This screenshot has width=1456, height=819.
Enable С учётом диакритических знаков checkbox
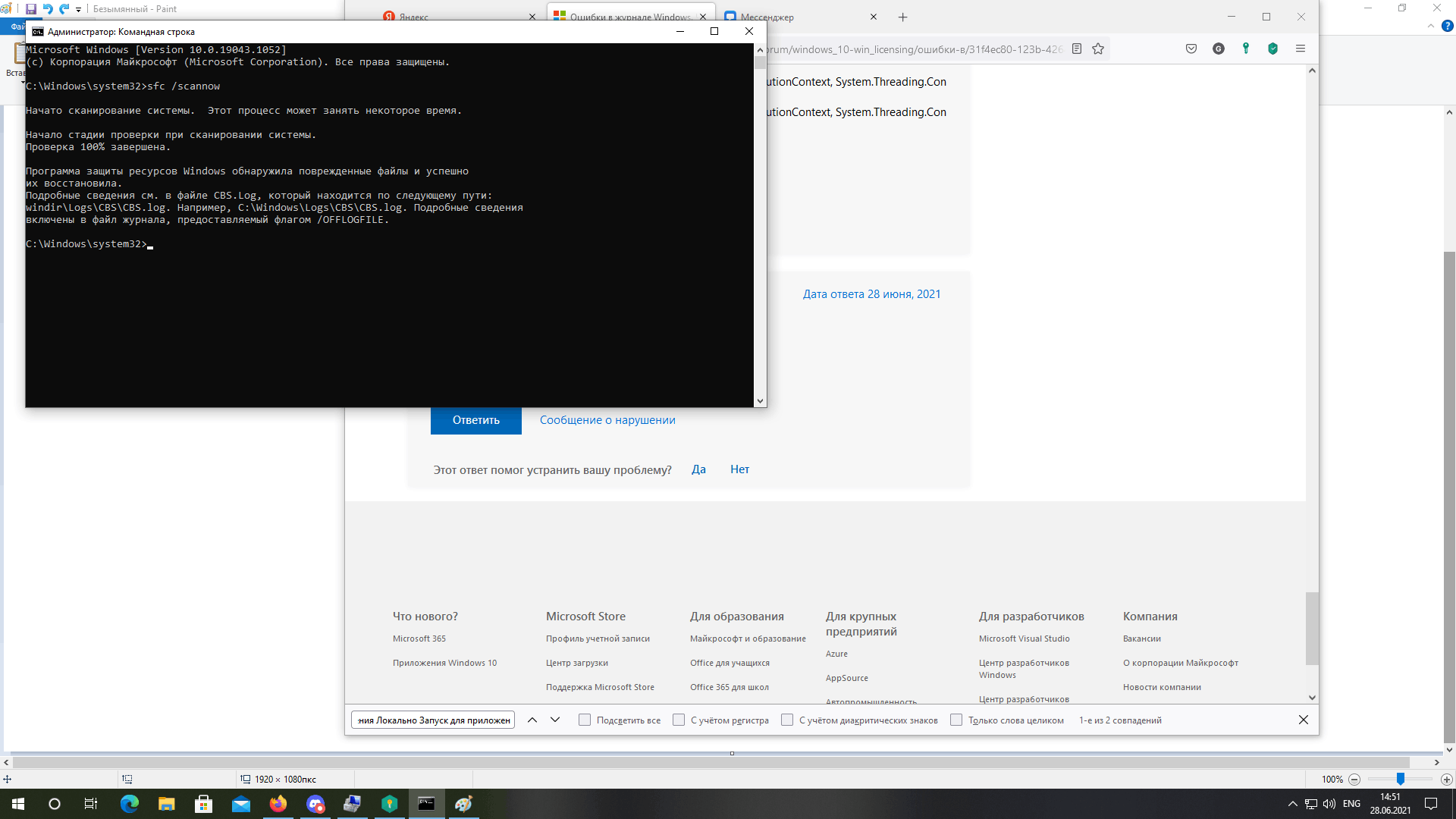[787, 720]
